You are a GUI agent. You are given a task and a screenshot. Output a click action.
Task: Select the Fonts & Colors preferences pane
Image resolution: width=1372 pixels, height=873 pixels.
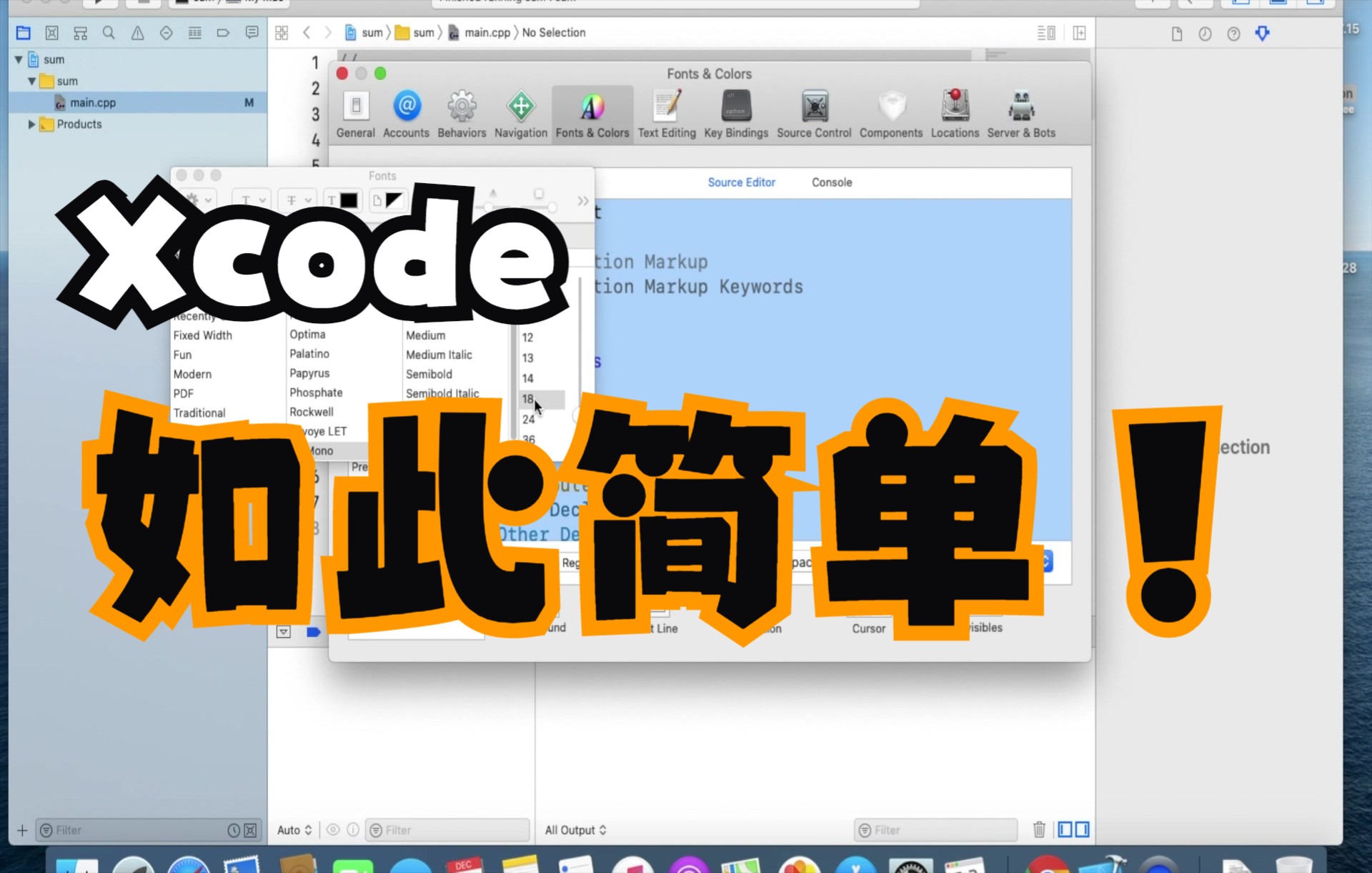point(592,114)
